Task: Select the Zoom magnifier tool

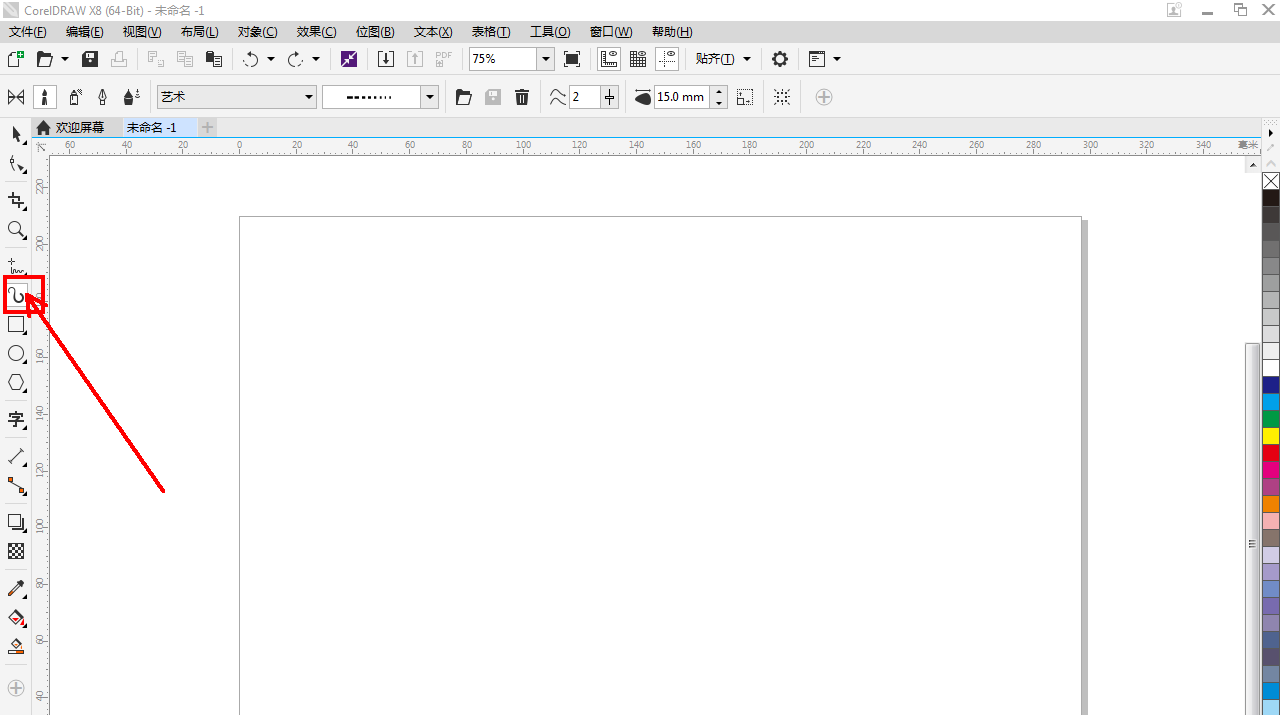Action: tap(16, 230)
